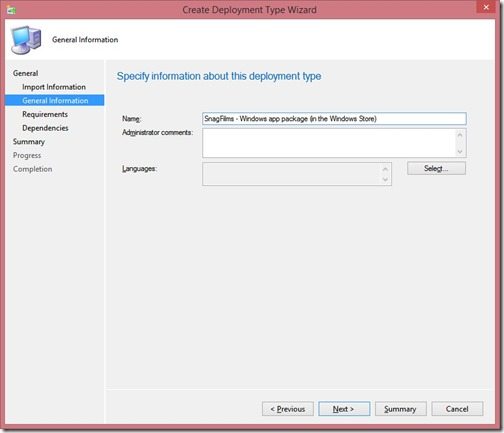Click the Languages list scroll up arrow
This screenshot has width=504, height=433.
point(385,169)
